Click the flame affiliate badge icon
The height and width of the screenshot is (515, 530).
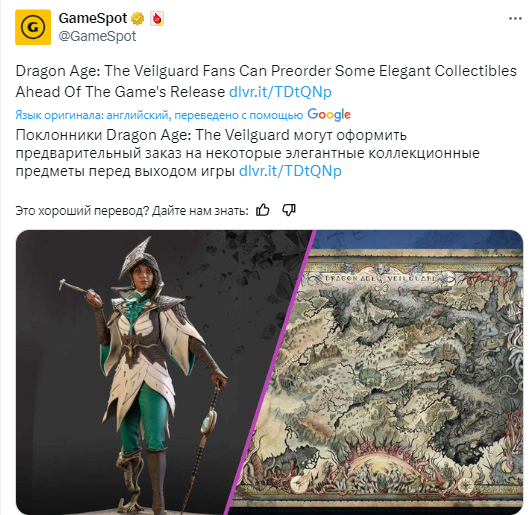click(157, 19)
